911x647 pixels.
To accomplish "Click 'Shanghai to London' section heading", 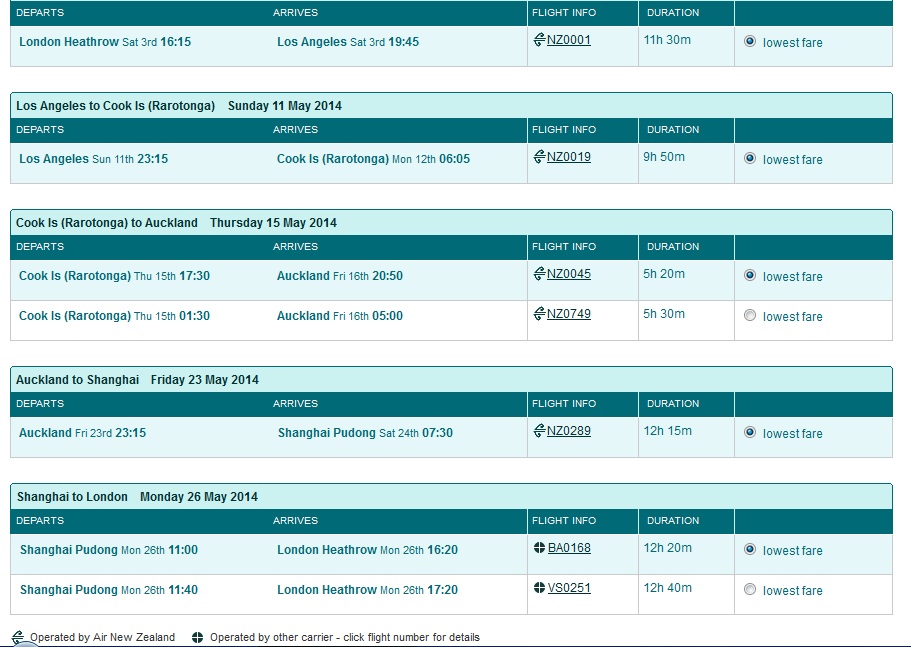I will click(72, 497).
